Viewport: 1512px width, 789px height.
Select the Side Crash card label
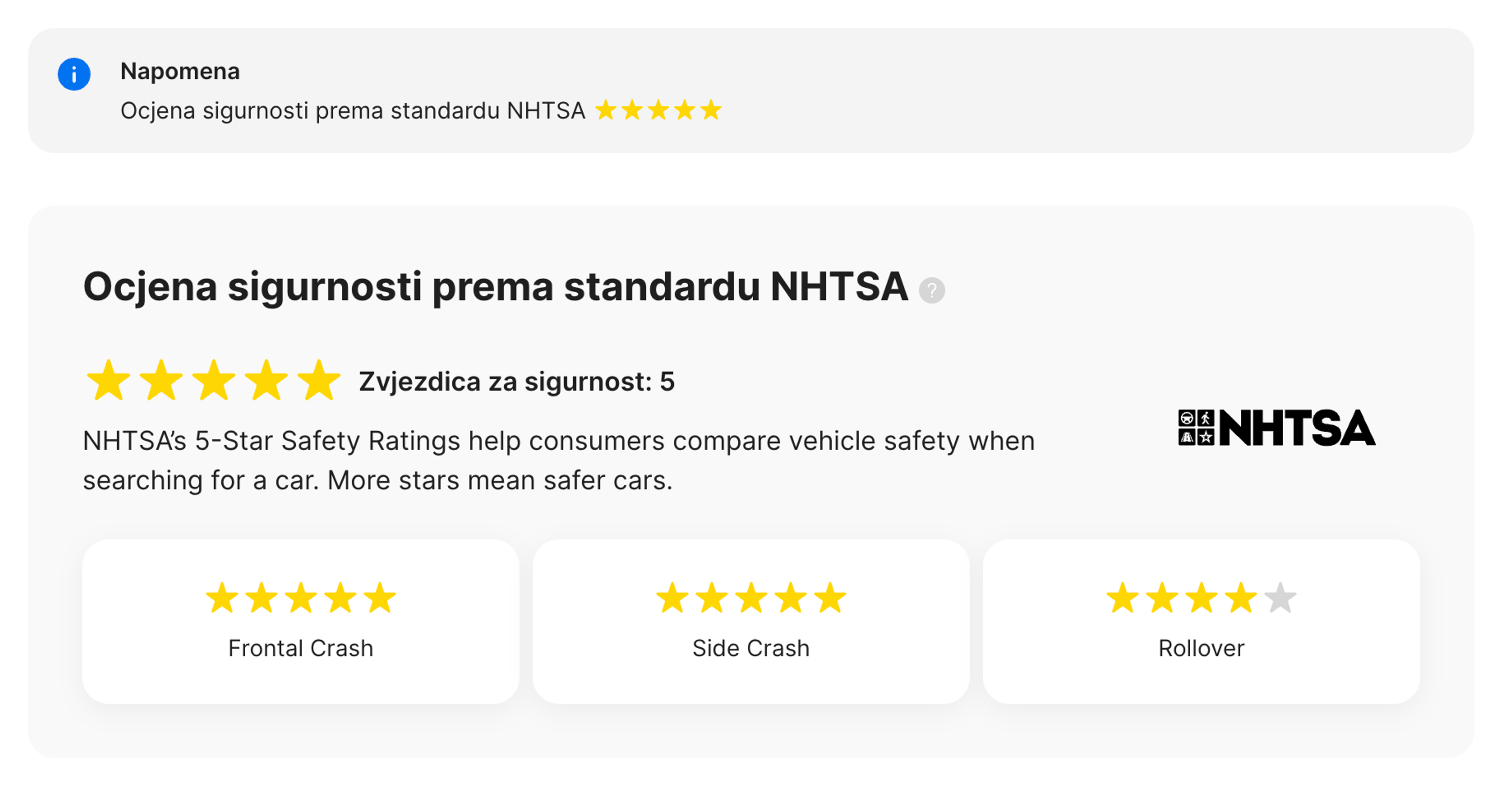point(750,648)
